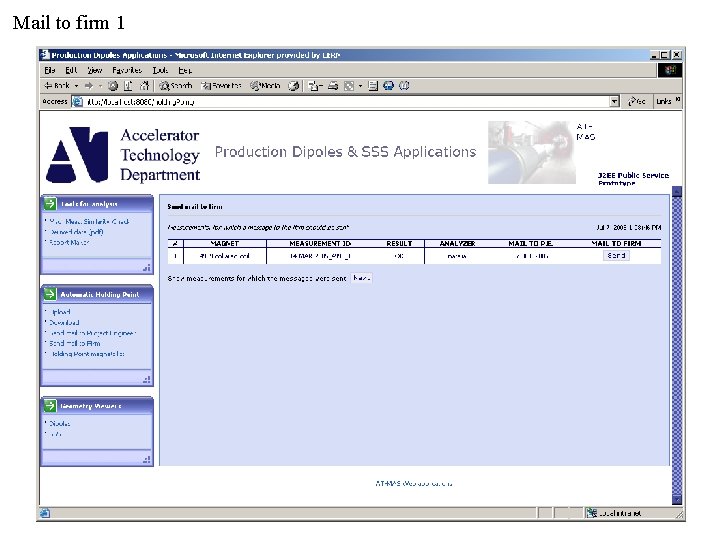720x540 pixels.
Task: Open the Favorites toolbar button
Action: tap(221, 86)
